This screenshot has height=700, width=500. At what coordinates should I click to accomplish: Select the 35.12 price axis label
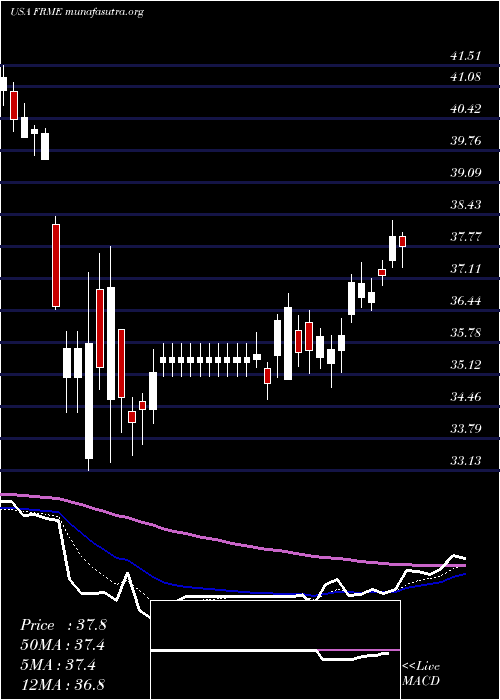tap(466, 365)
